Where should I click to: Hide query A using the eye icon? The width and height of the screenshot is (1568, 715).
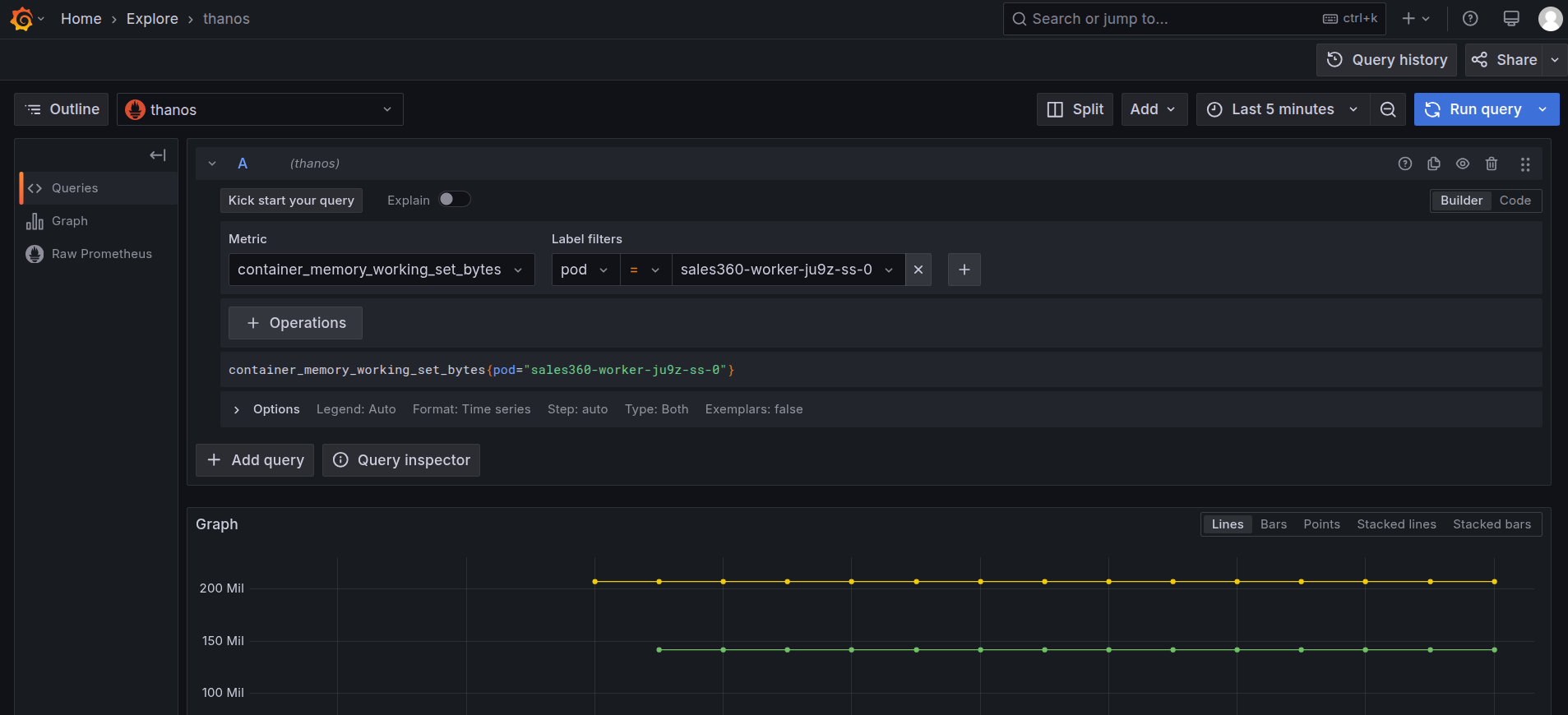pyautogui.click(x=1463, y=164)
